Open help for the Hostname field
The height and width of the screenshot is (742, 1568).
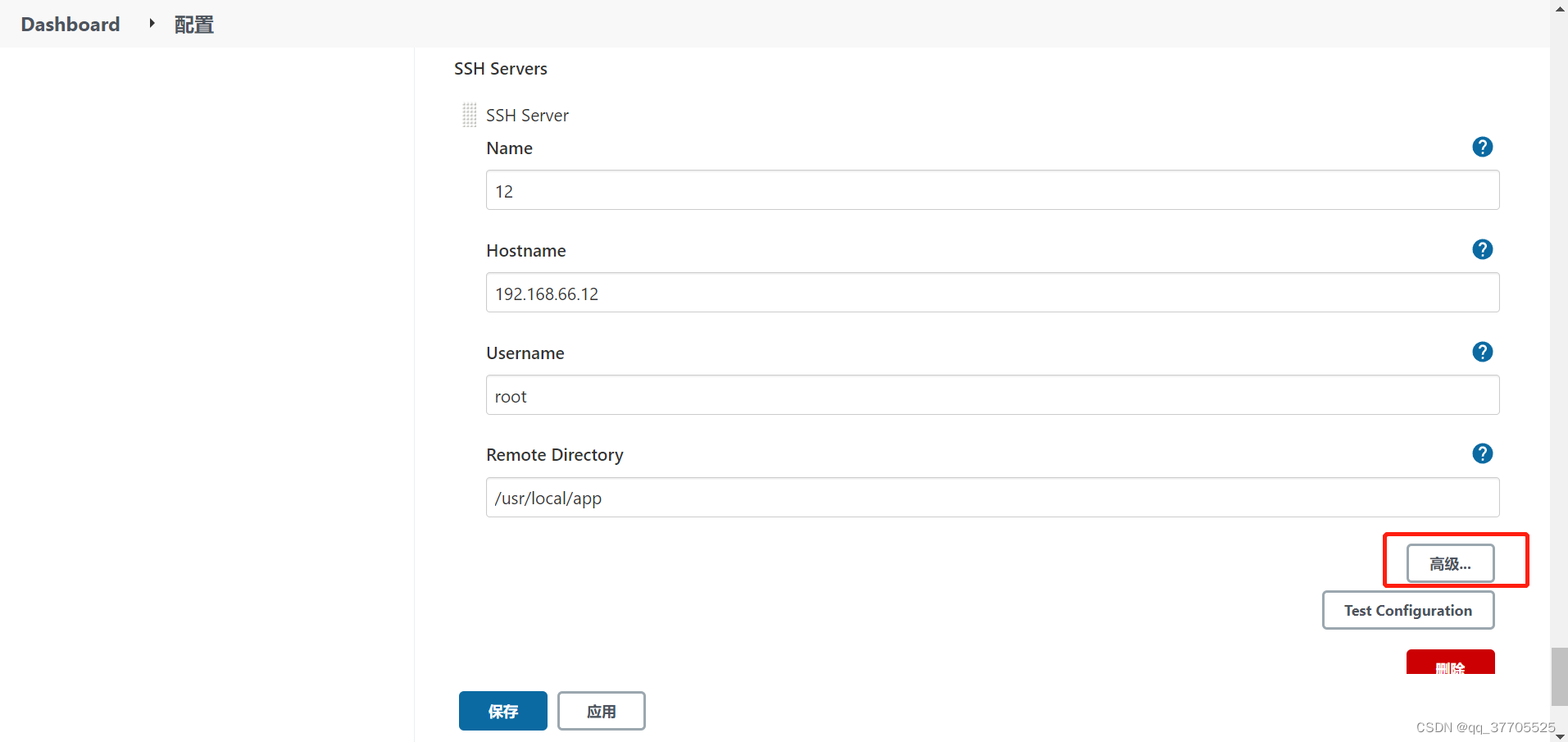point(1482,249)
